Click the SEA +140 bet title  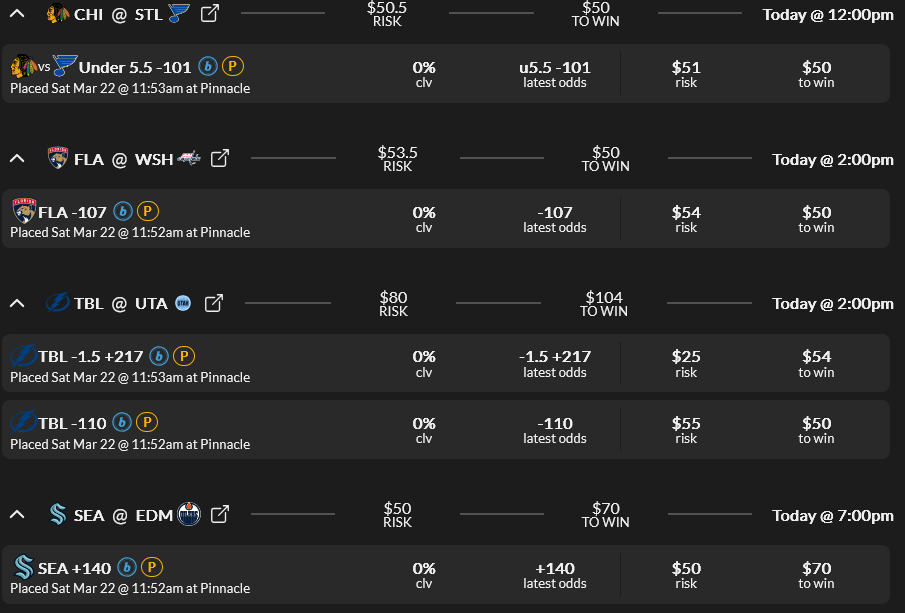pyautogui.click(x=74, y=568)
